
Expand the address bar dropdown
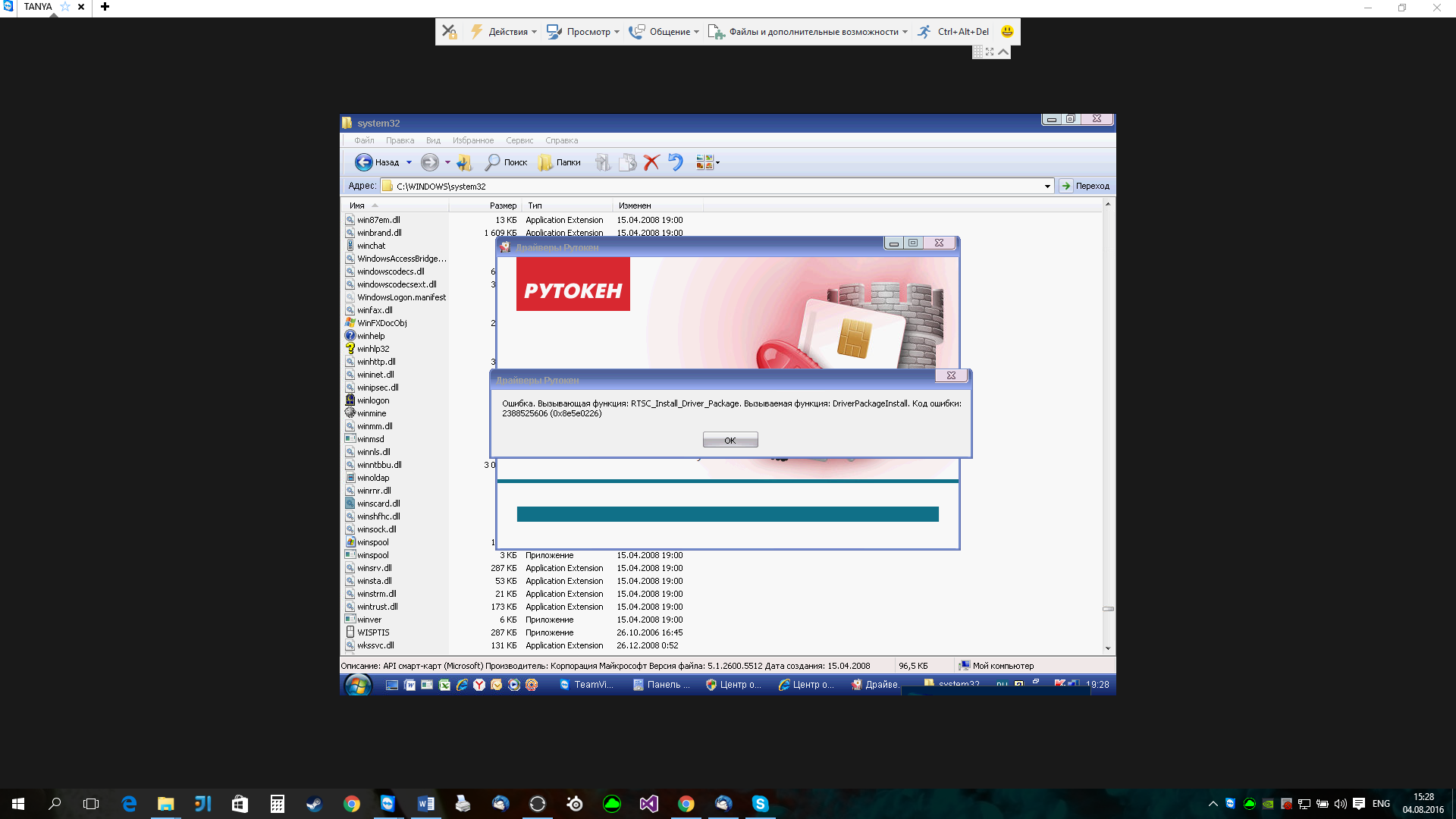coord(1047,186)
